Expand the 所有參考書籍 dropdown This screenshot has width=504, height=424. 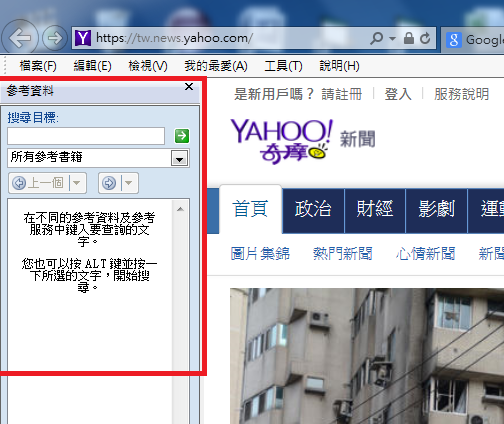[179, 158]
